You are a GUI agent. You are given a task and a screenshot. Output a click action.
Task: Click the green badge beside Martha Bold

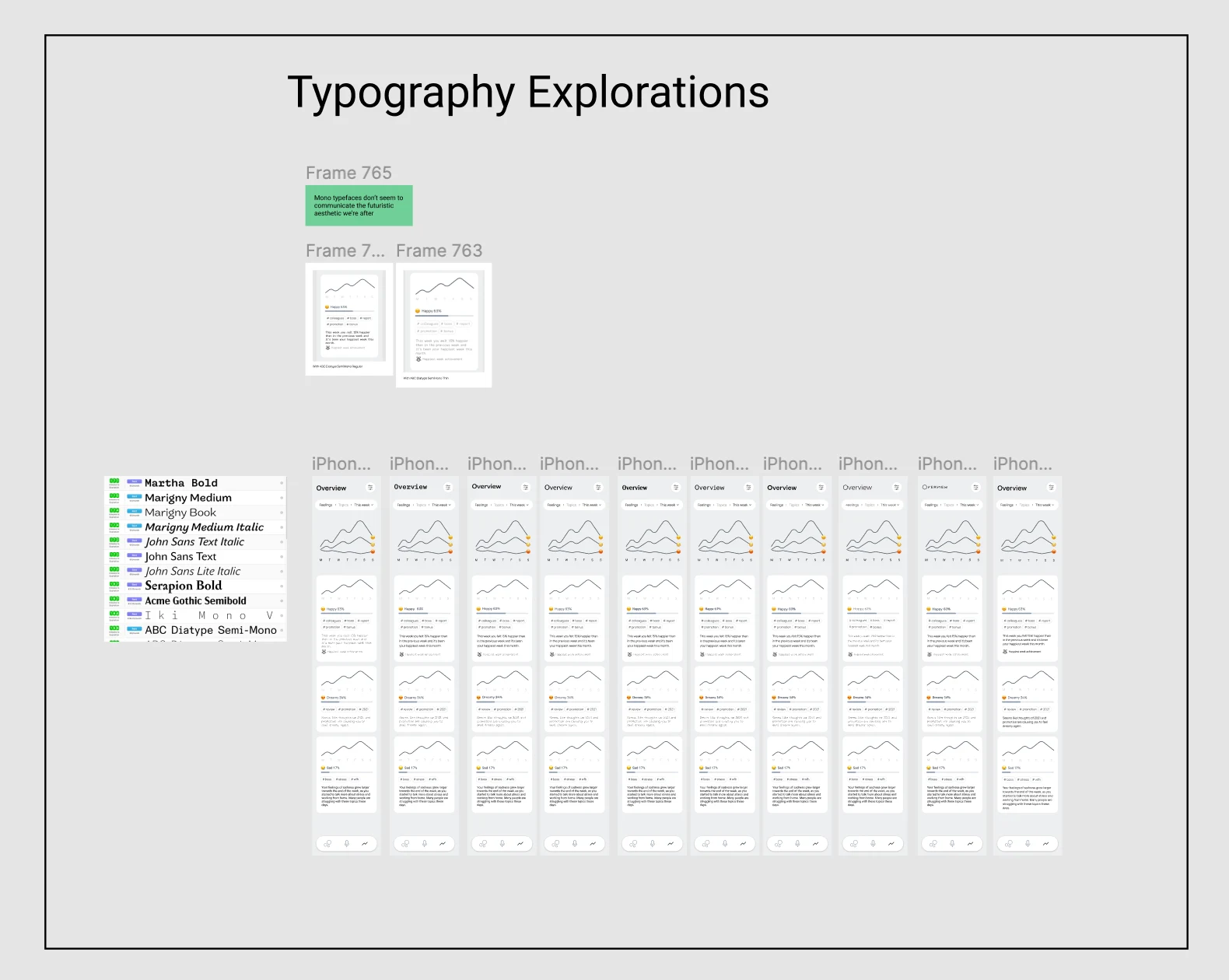tap(114, 481)
